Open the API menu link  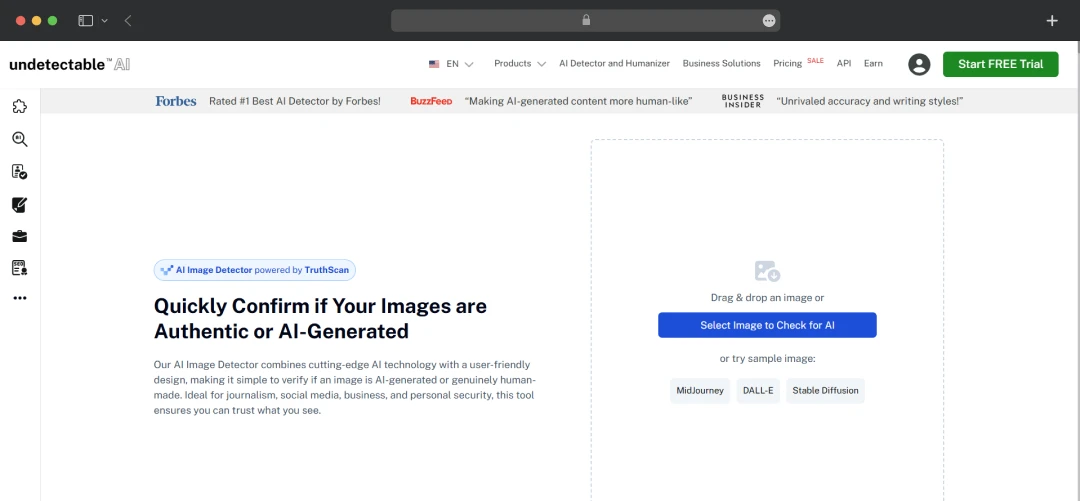coord(844,63)
